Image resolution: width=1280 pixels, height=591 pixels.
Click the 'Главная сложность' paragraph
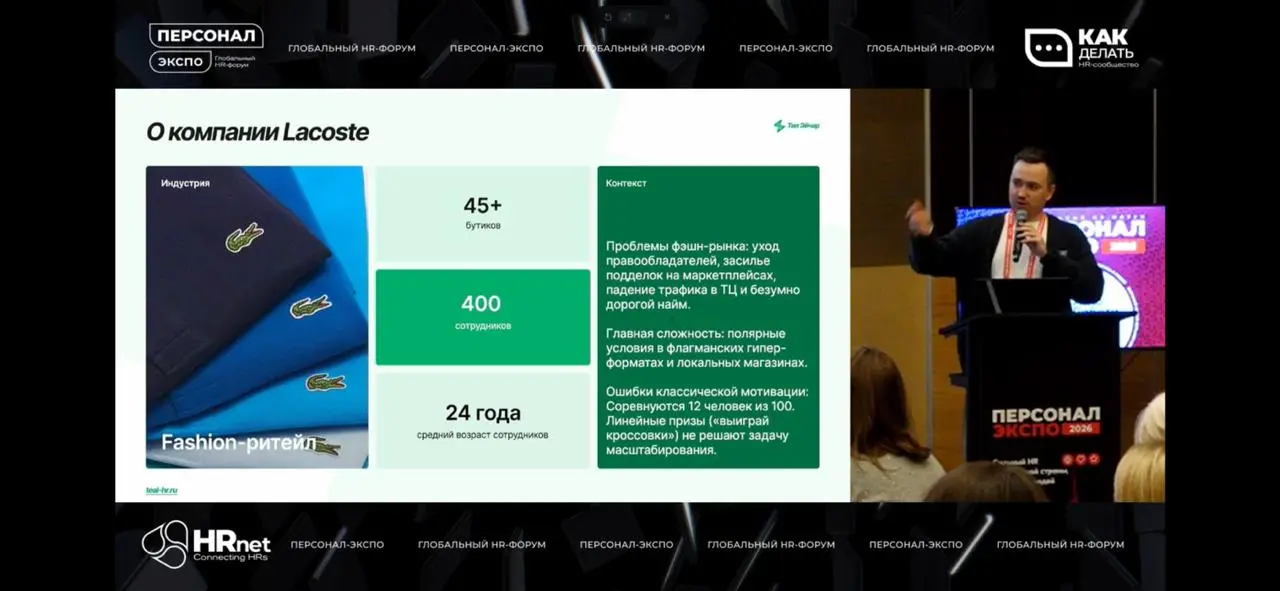[706, 348]
